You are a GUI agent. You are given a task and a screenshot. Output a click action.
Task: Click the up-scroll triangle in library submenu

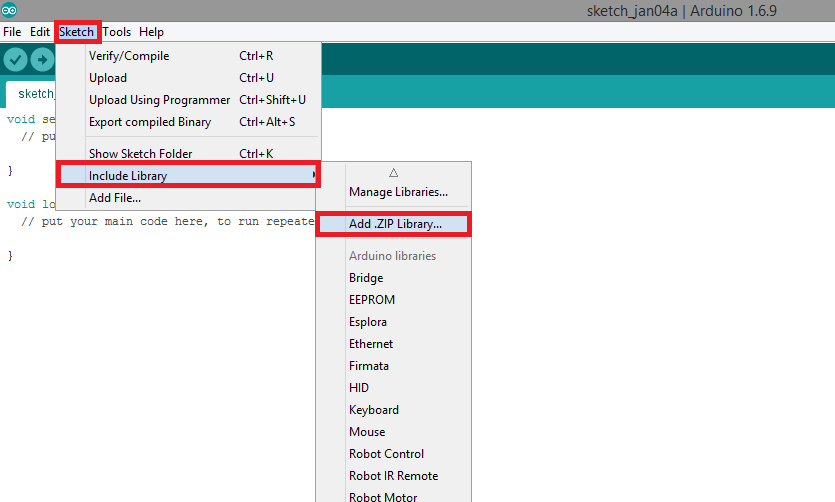click(394, 173)
